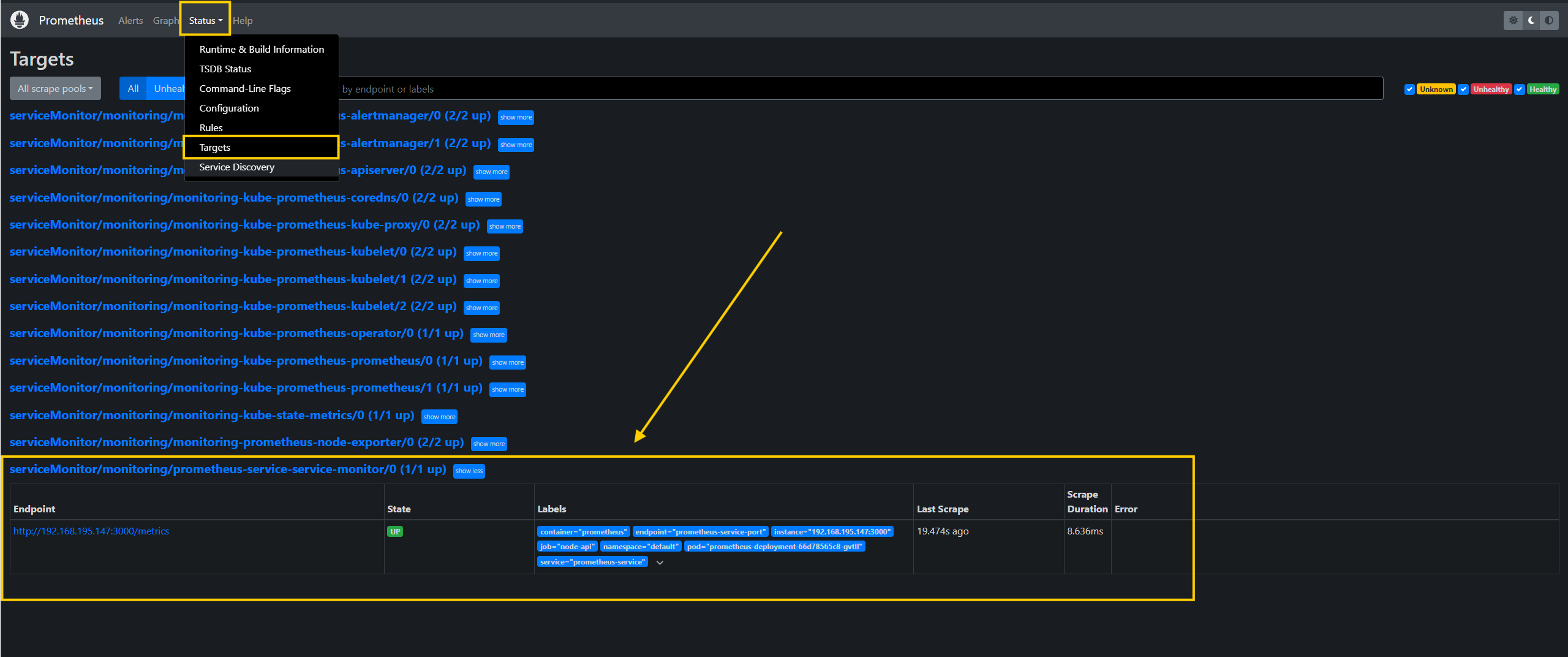1568x657 pixels.
Task: Click the 8.636ms scrape duration value
Action: (x=1085, y=531)
